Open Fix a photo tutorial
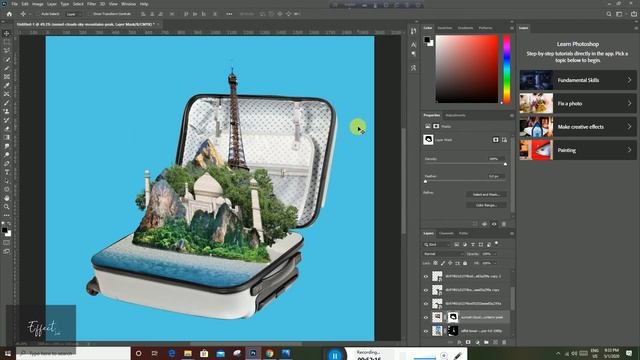 coord(578,104)
